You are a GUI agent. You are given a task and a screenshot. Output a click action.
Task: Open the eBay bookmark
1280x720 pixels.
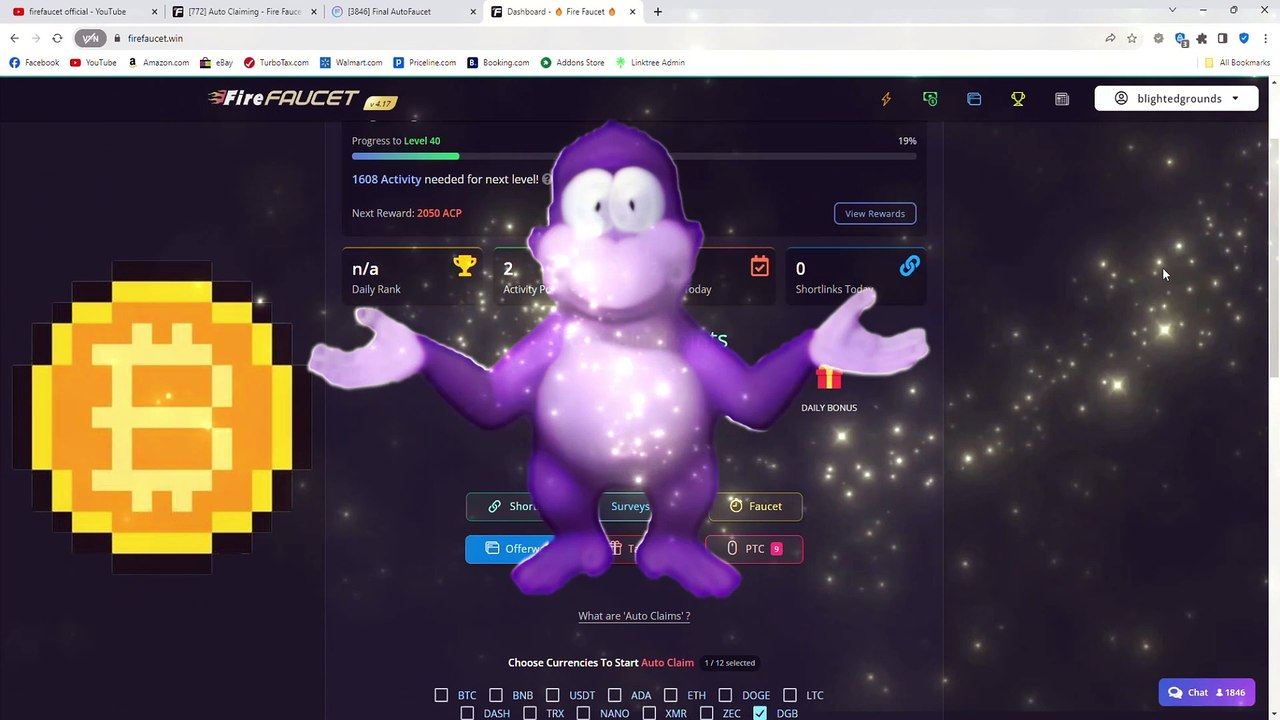[216, 62]
